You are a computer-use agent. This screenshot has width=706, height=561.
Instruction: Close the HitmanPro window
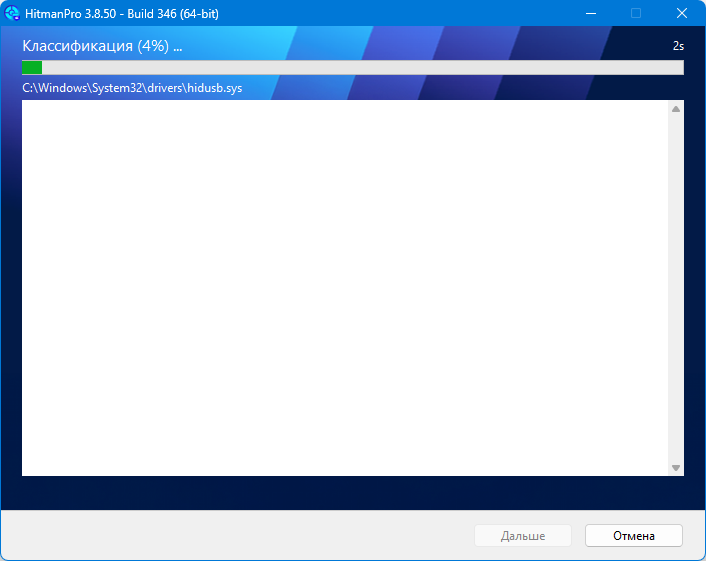pos(682,14)
